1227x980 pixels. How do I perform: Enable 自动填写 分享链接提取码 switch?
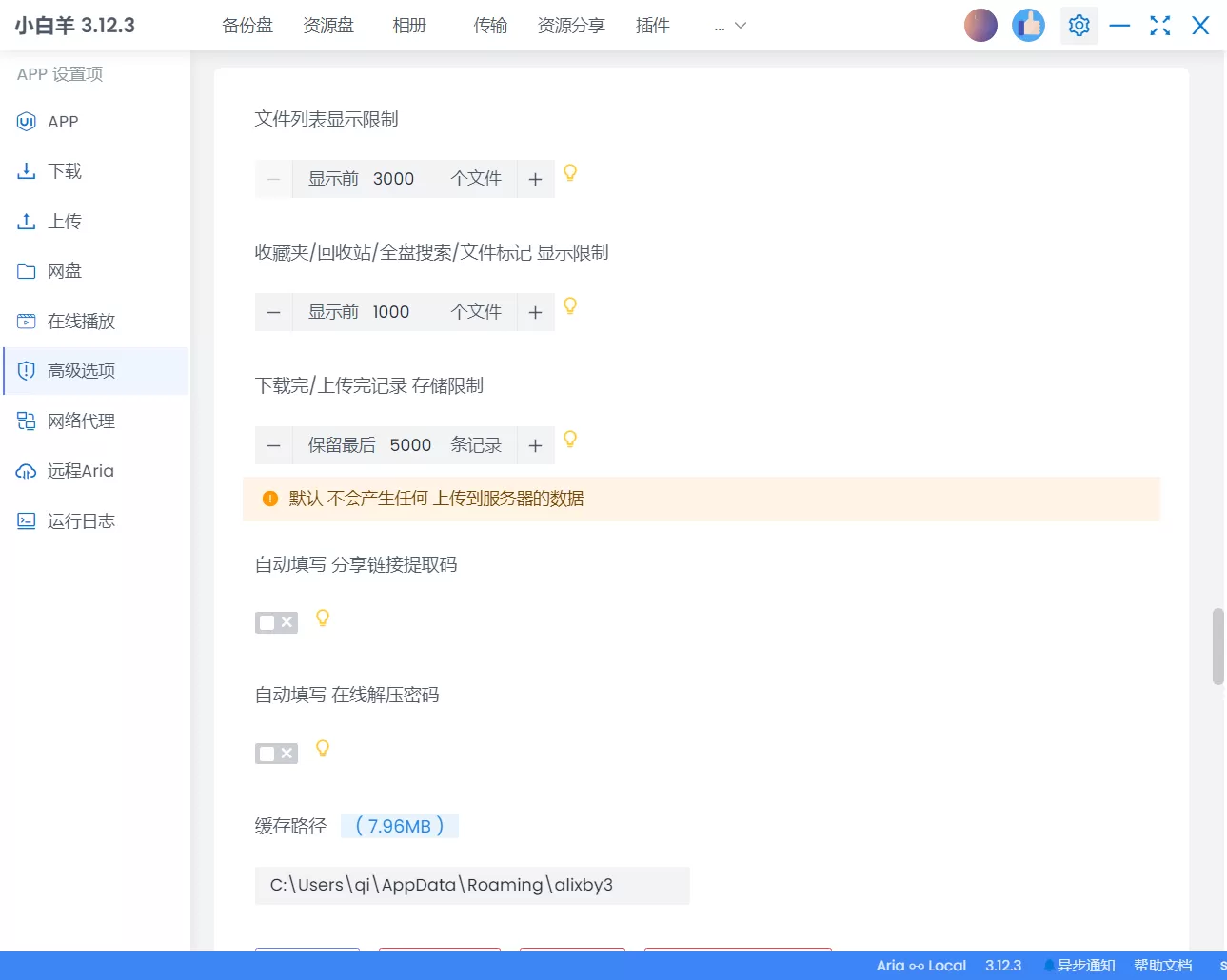click(276, 621)
